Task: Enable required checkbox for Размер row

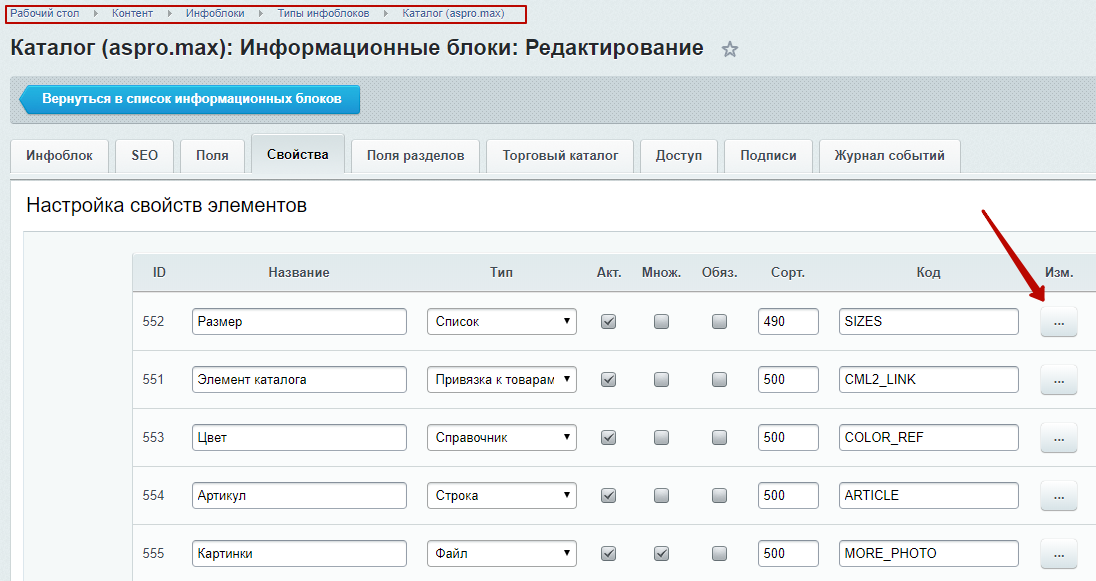Action: pyautogui.click(x=719, y=322)
